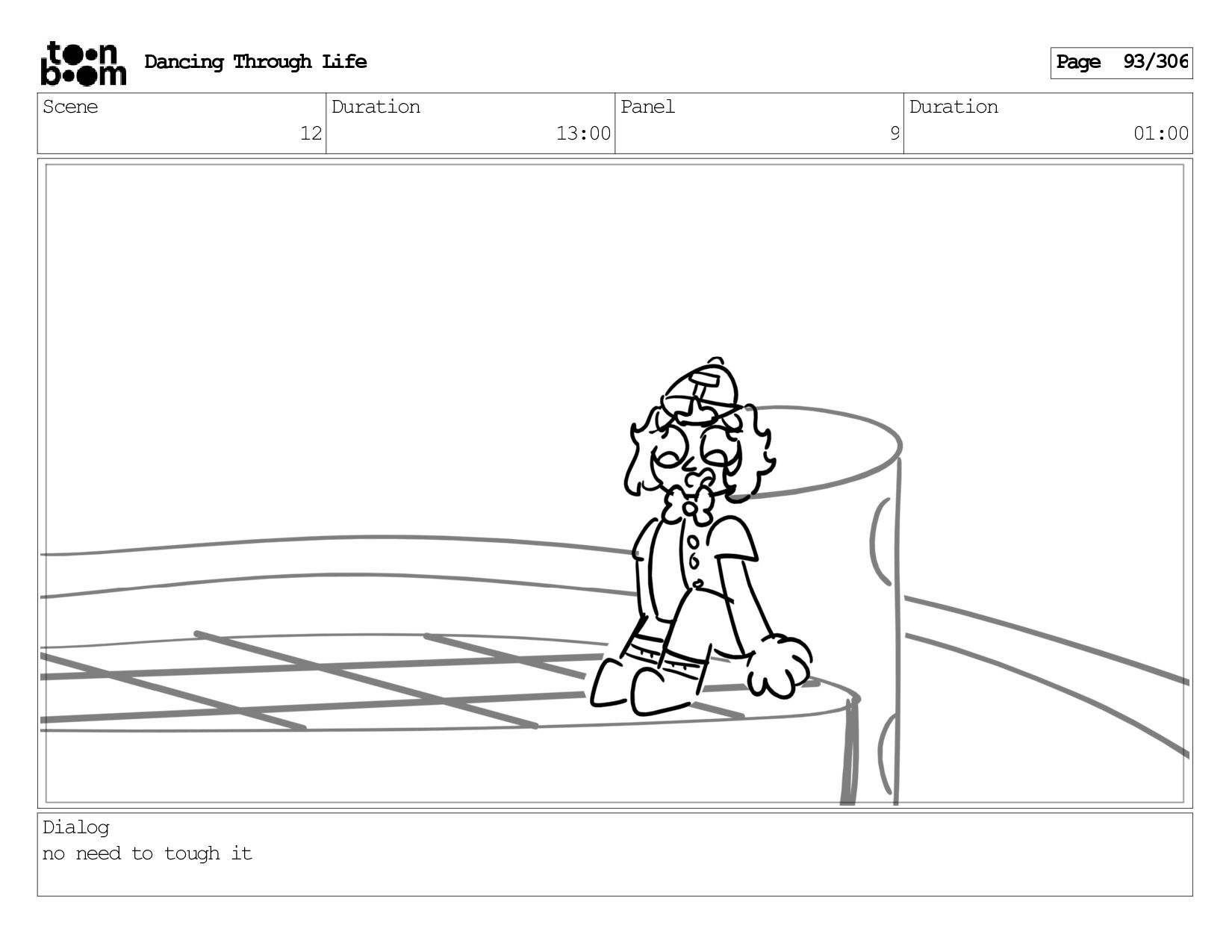
Task: Select the panel number '9'
Action: coord(895,134)
